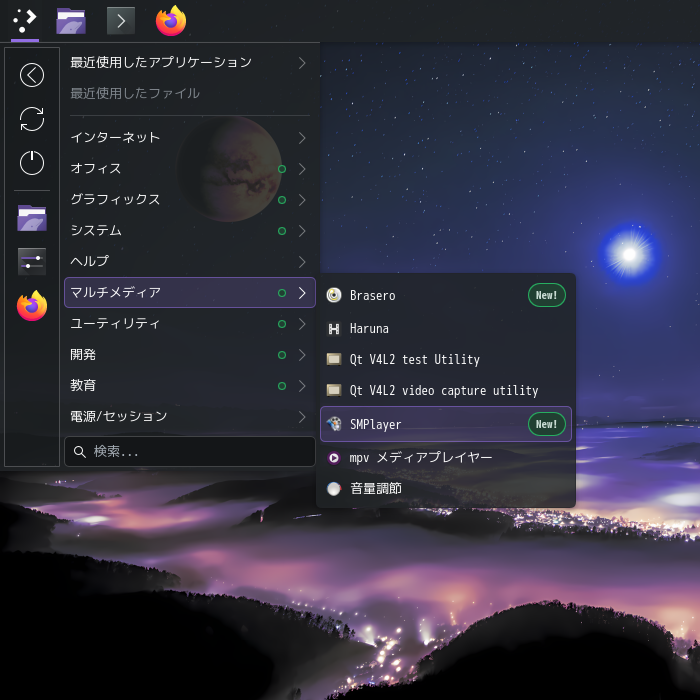This screenshot has height=700, width=700.
Task: Open the オフィス category
Action: pos(190,169)
